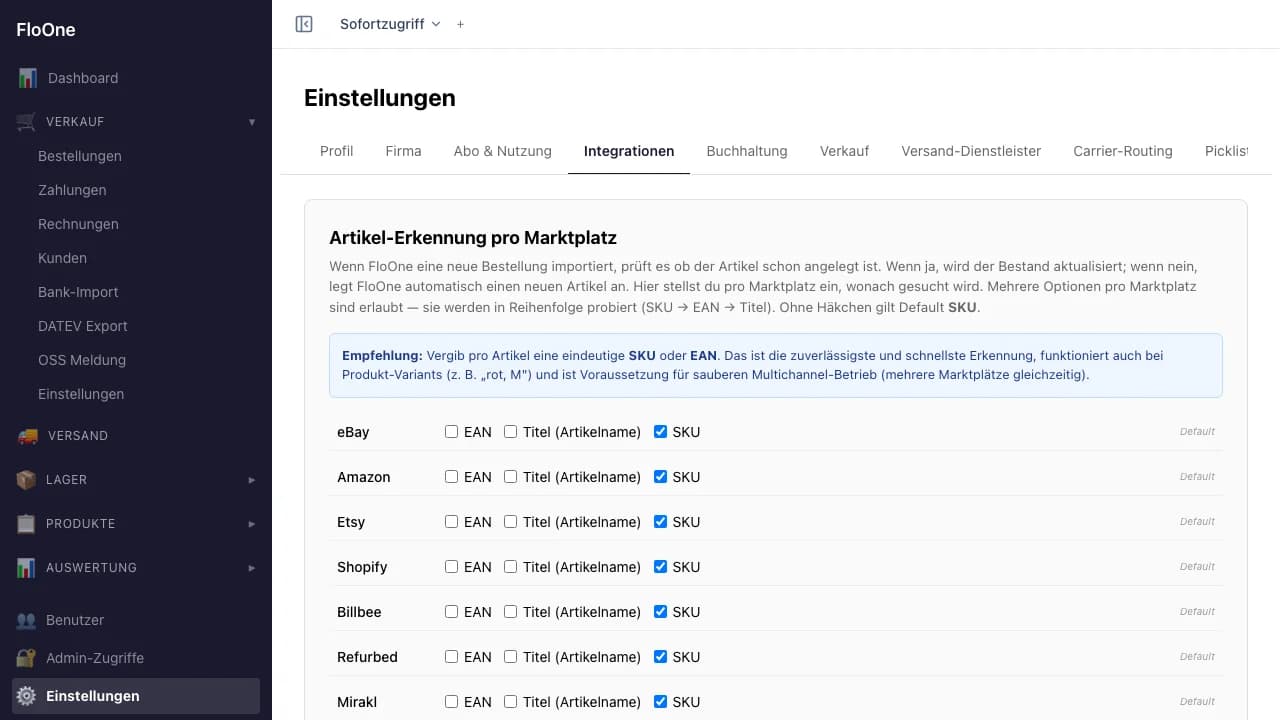The image size is (1280, 720).
Task: Switch to the Profil tab
Action: [337, 151]
